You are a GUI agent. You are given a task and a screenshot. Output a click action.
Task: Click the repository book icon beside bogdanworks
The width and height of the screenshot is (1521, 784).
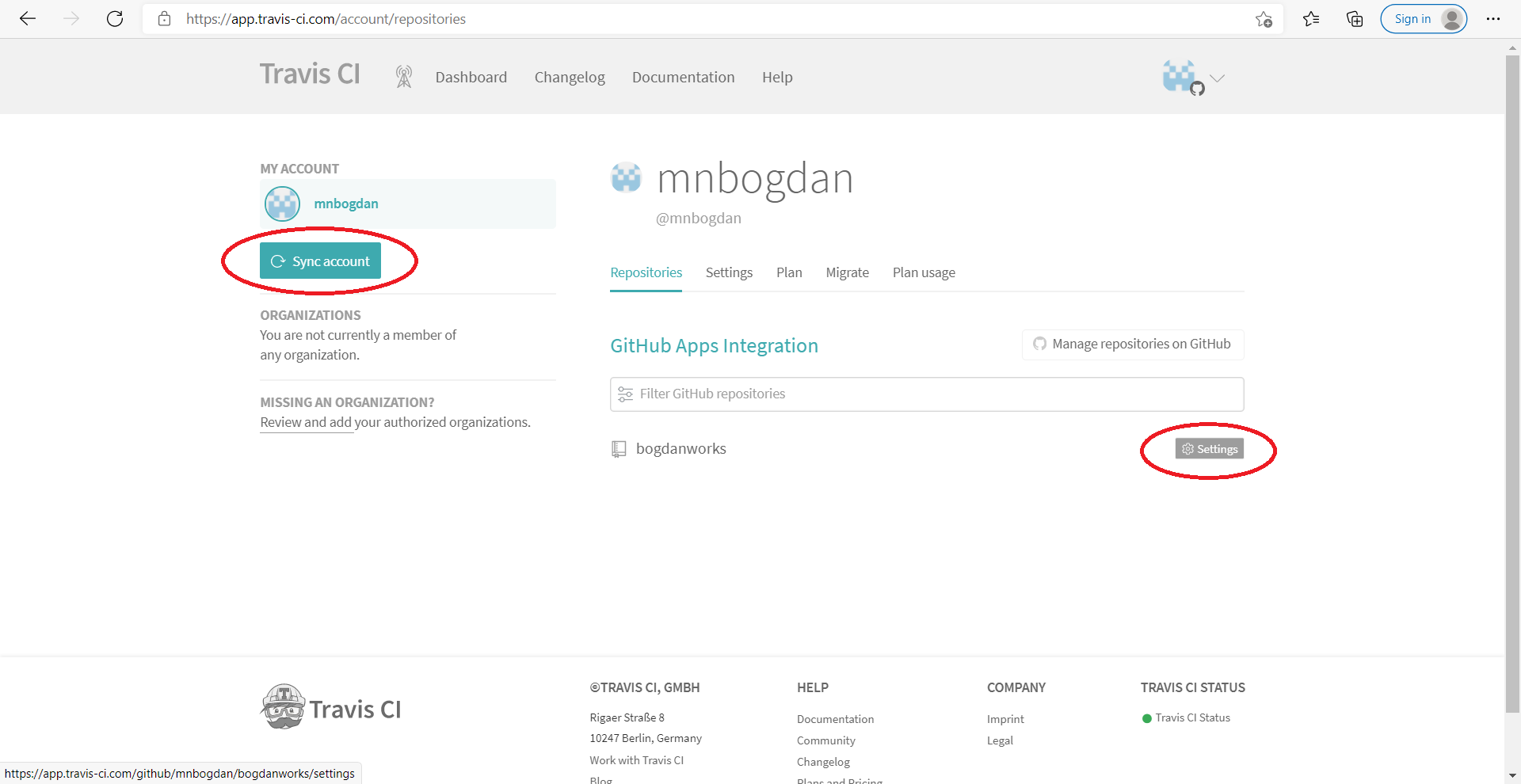click(x=619, y=448)
